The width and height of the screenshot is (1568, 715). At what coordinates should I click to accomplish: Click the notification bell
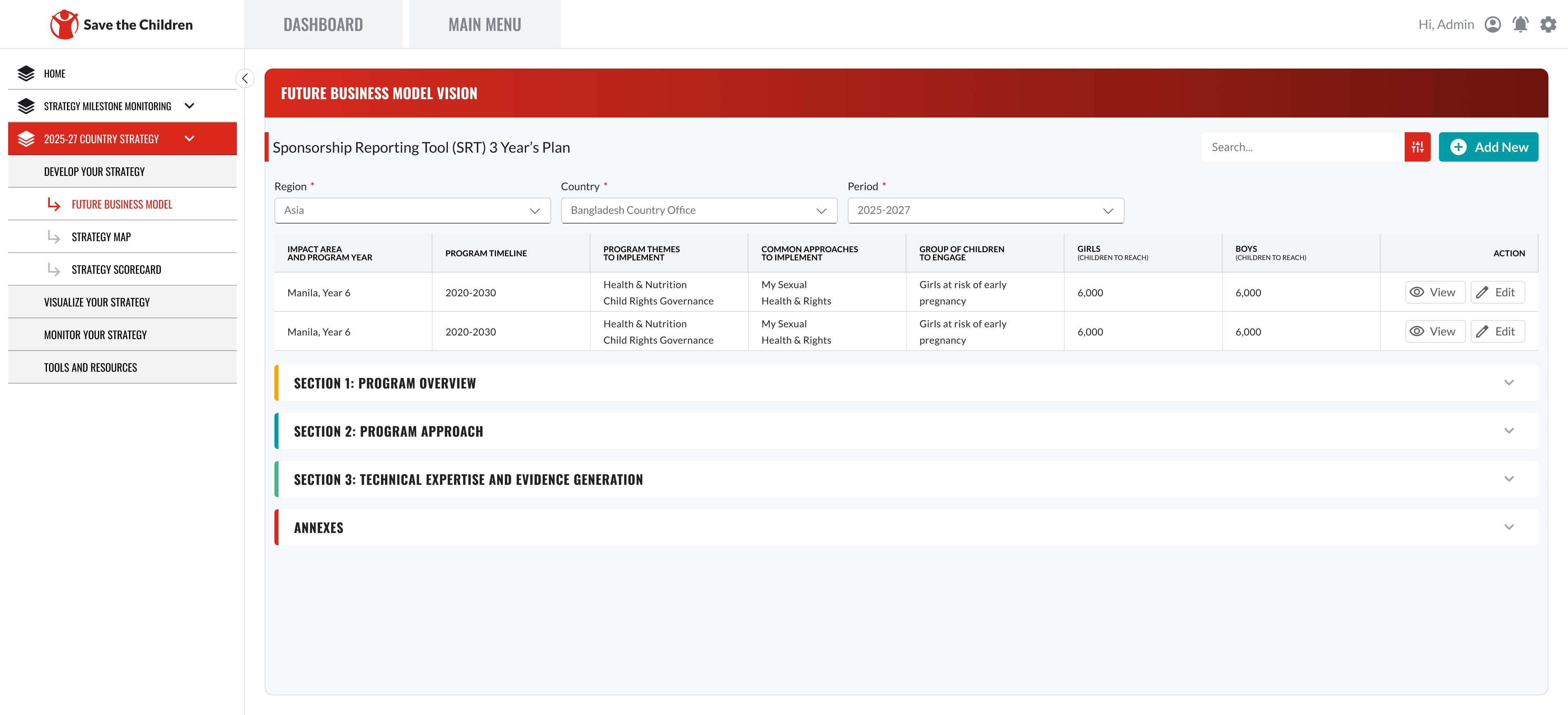(1520, 24)
